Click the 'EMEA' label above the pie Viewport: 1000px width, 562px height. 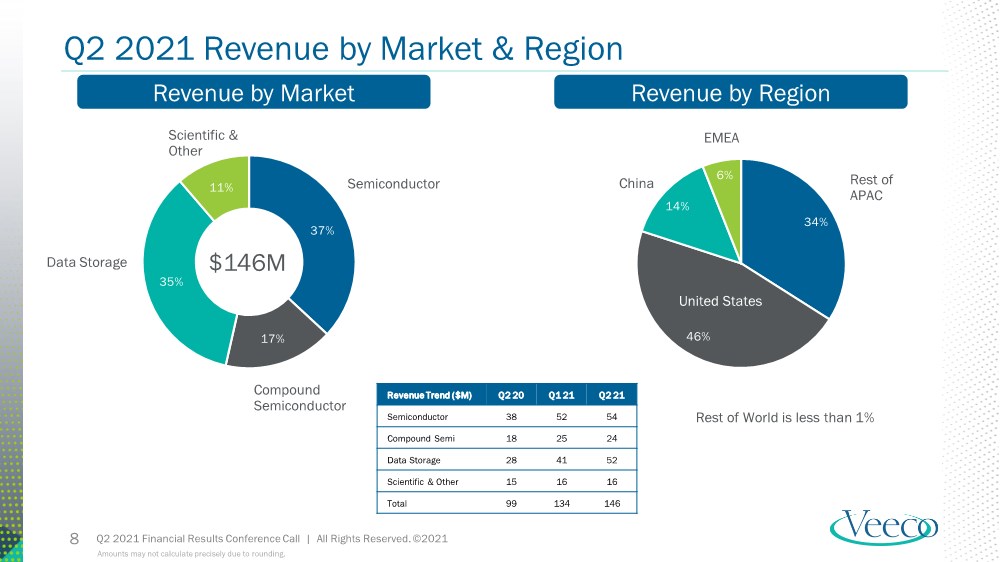pyautogui.click(x=721, y=138)
